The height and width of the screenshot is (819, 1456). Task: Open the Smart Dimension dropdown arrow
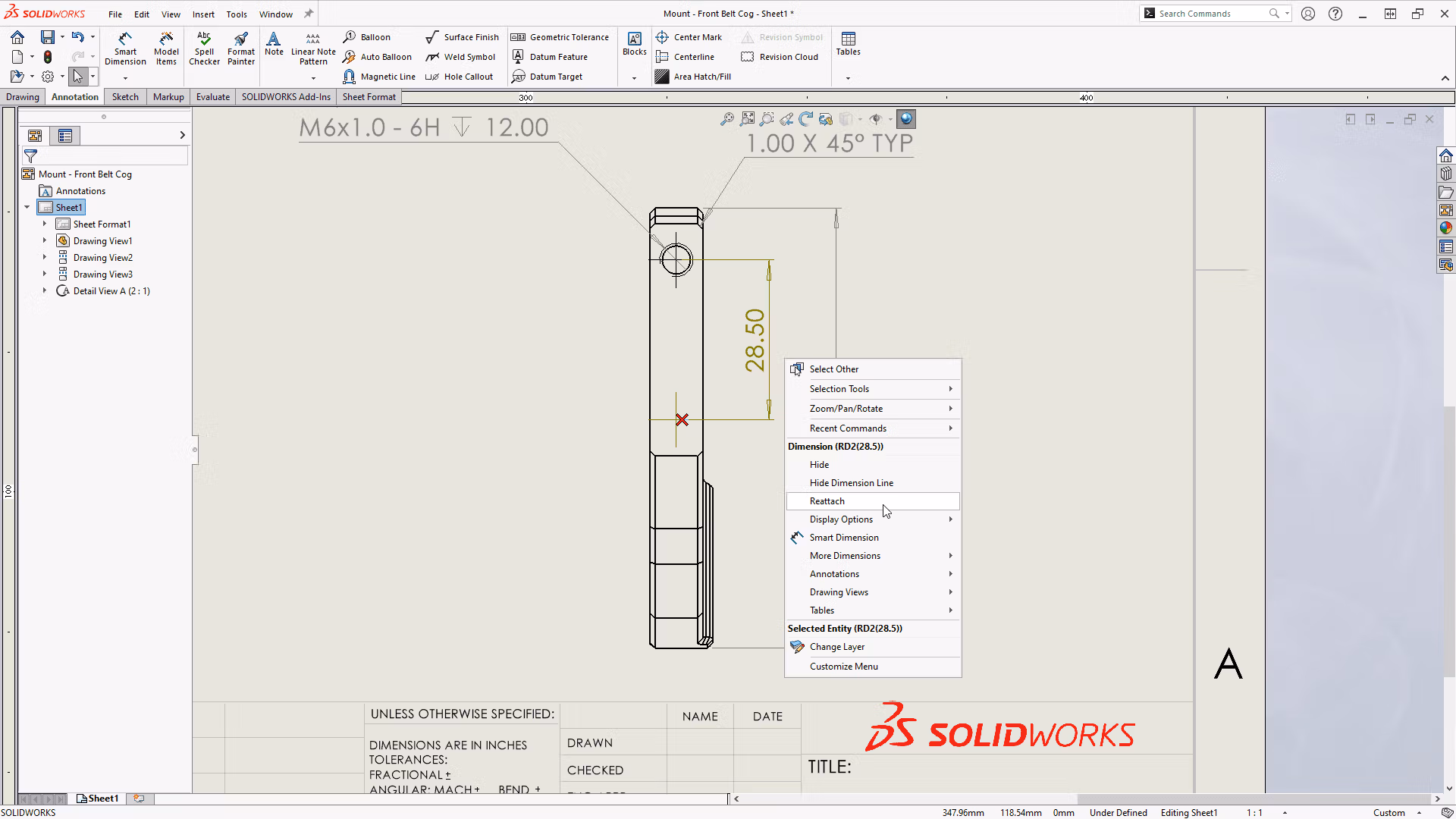pos(125,78)
